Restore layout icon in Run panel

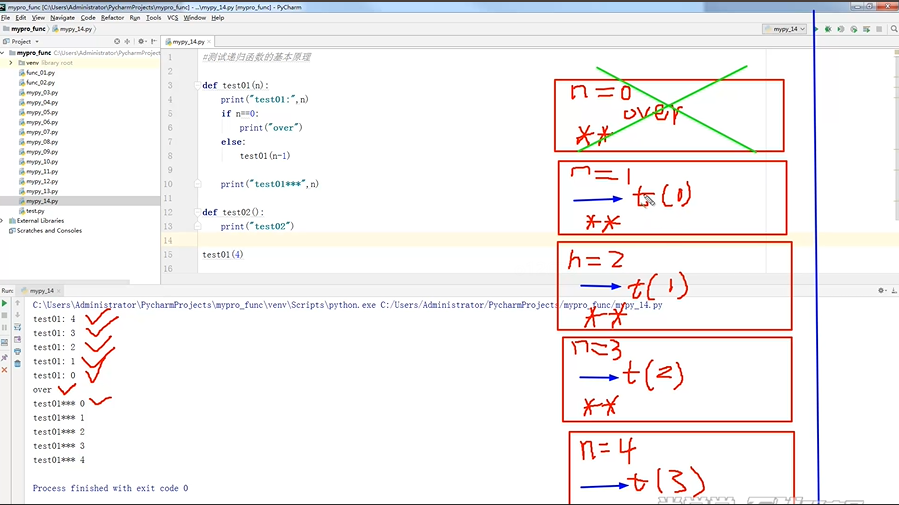5,343
